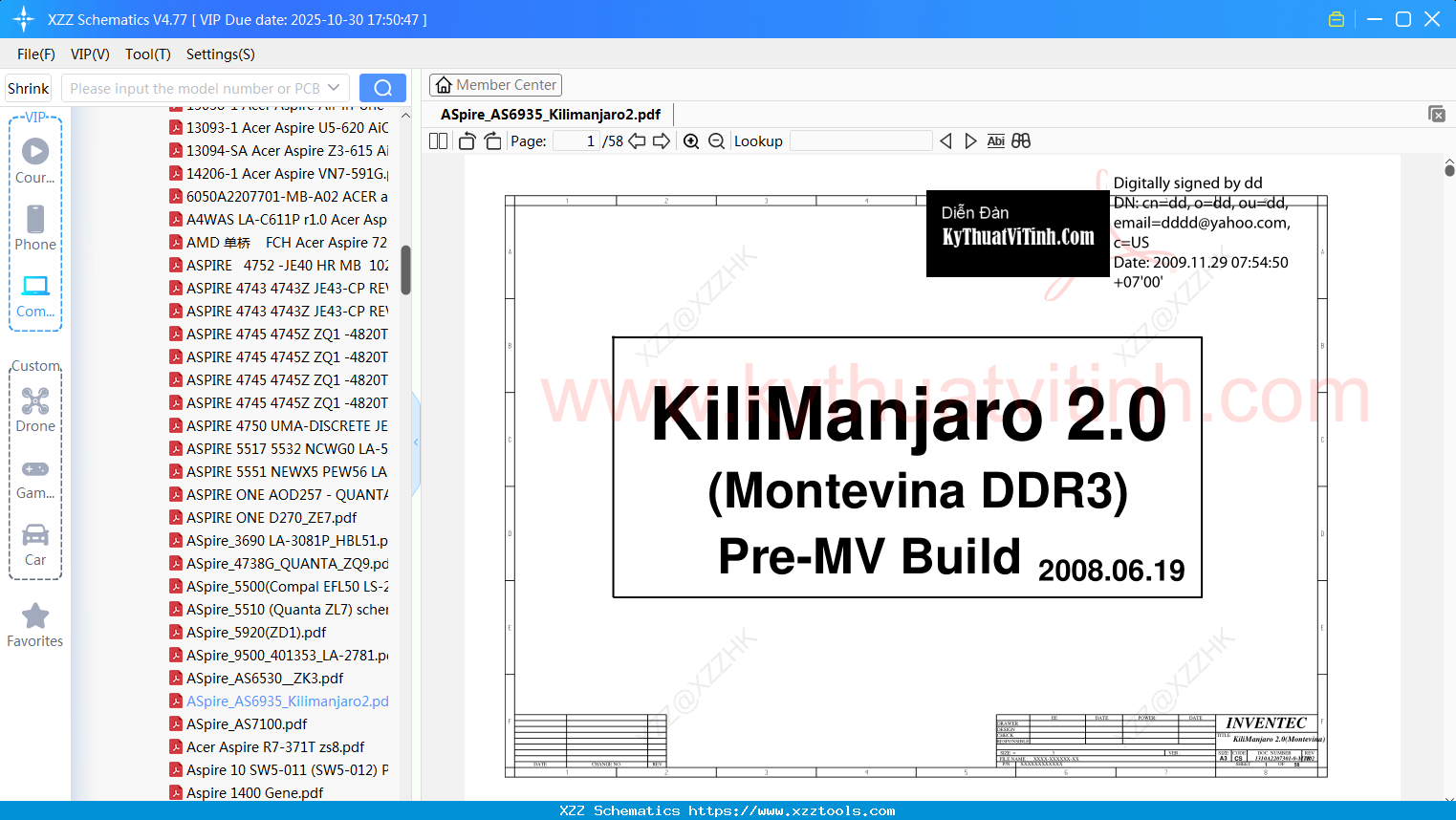
Task: Open 13093-1 Acer Aspire U5-620 file
Action: pyautogui.click(x=279, y=127)
